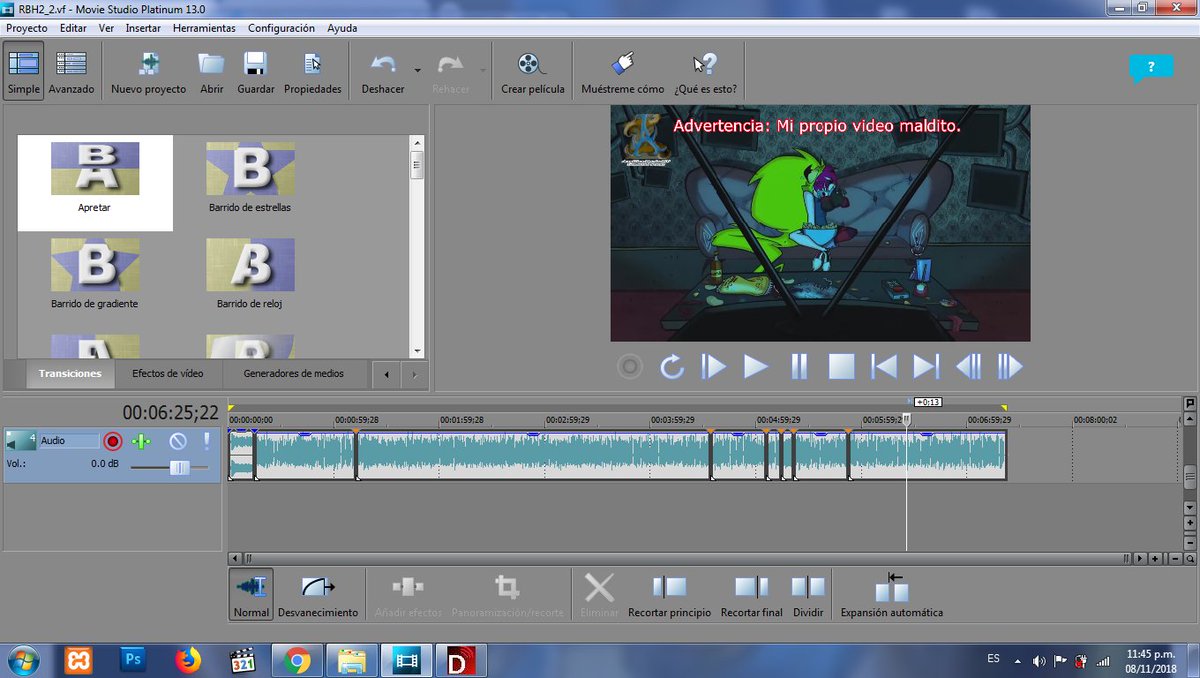Go to end of project
This screenshot has height=678, width=1200.
(926, 367)
